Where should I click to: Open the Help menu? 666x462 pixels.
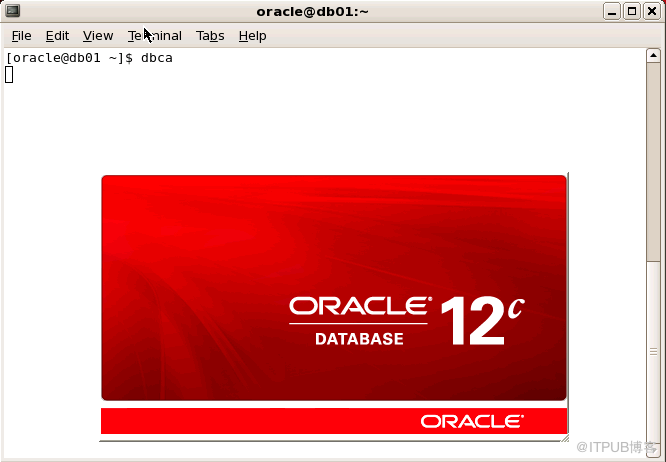(252, 36)
